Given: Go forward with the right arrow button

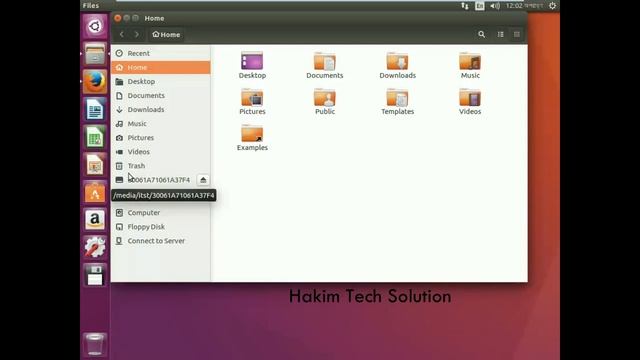Looking at the screenshot, I should [137, 34].
